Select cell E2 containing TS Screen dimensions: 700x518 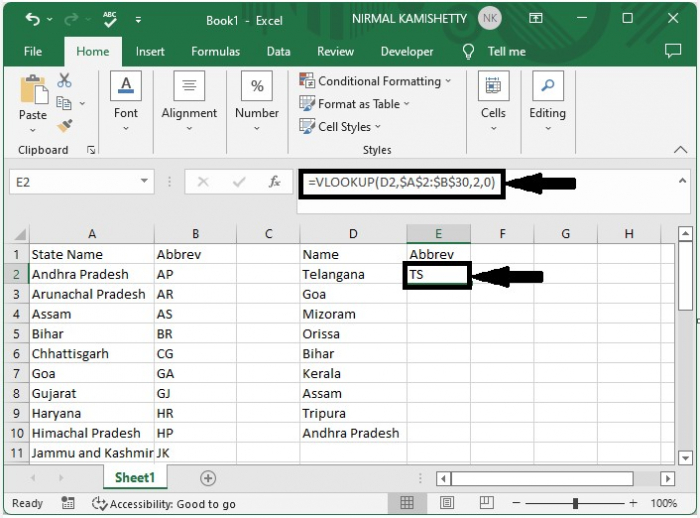(438, 275)
